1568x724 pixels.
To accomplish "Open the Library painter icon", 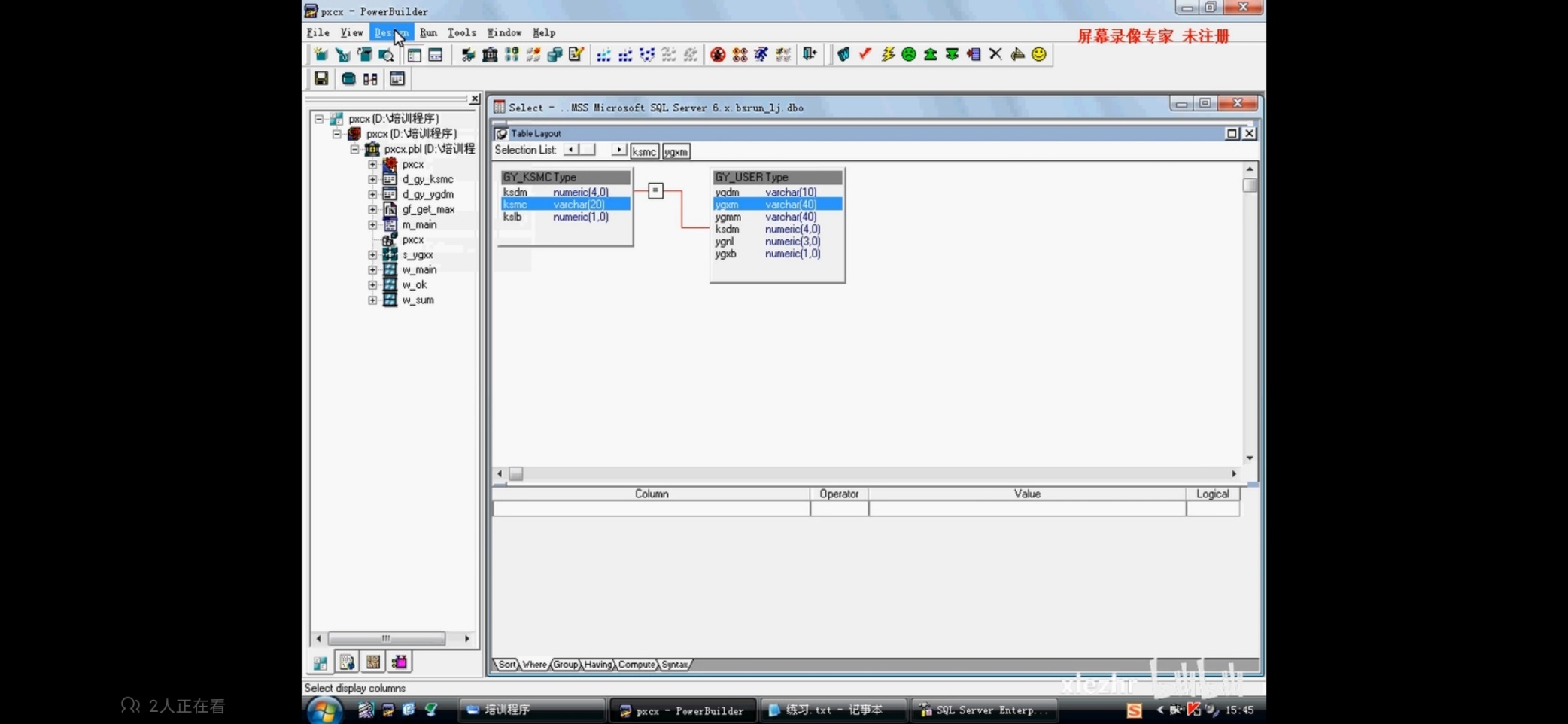I will [x=490, y=54].
